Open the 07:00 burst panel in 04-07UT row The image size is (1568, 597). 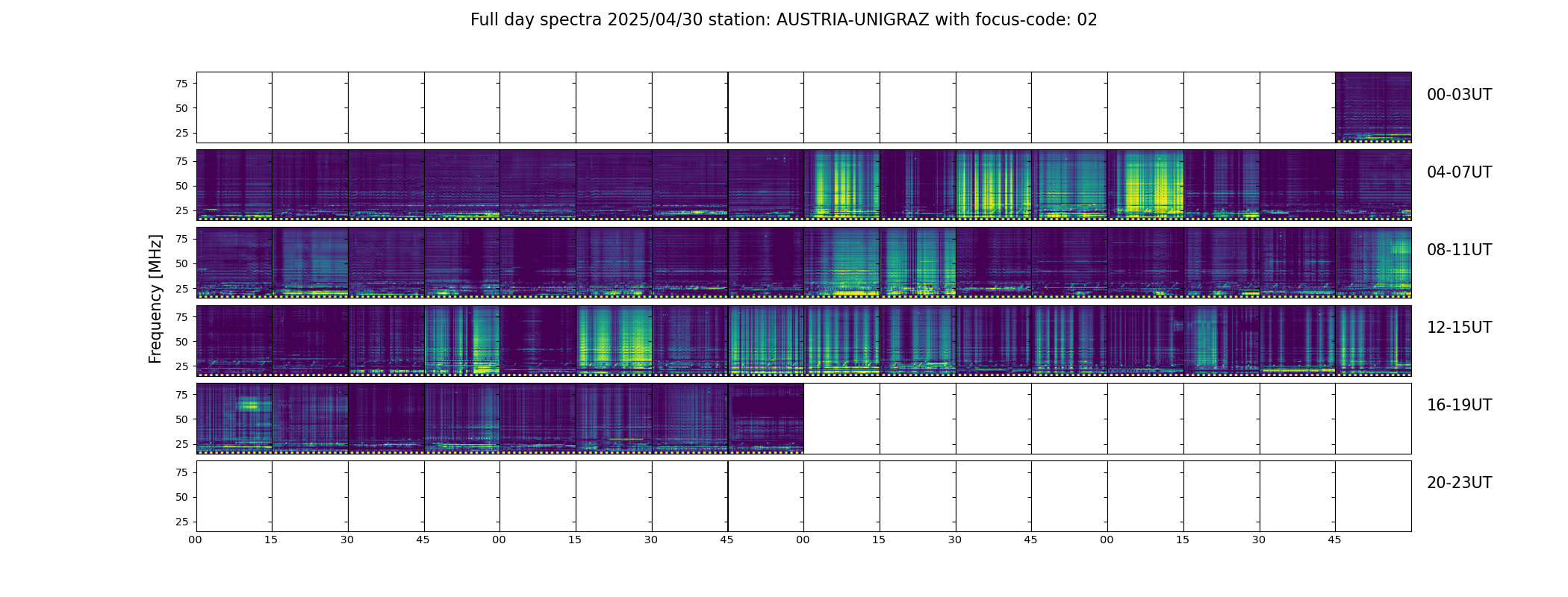1145,185
